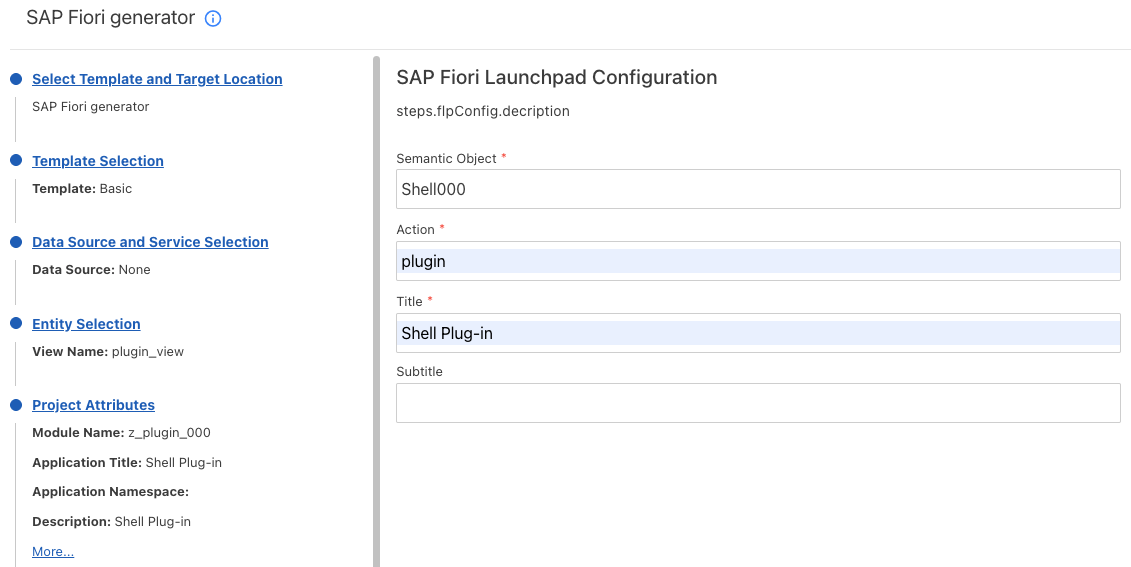Click into the Semantic Object input field
Screen dimensions: 1131x567
click(758, 189)
